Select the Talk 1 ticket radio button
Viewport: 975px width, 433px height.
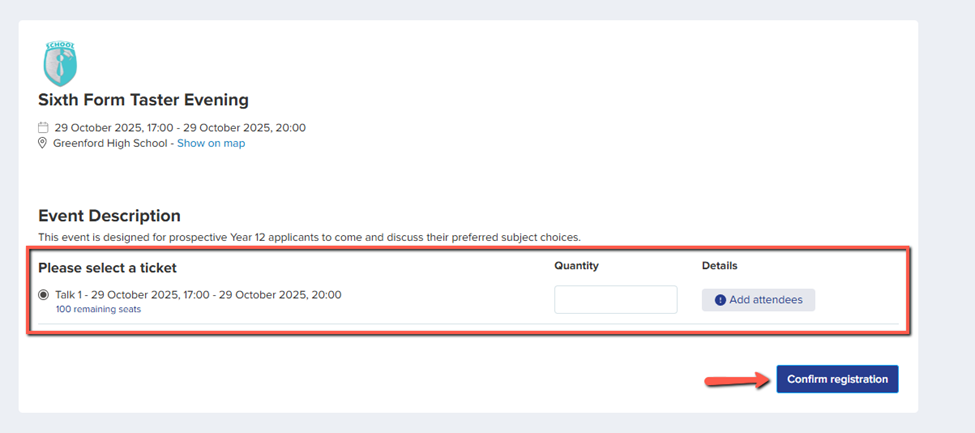click(x=43, y=295)
